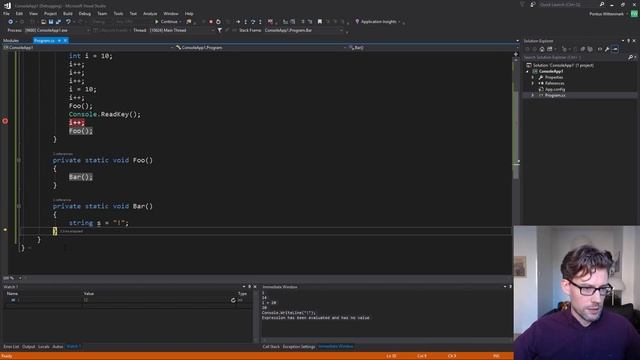Open the Thread dropdown Main Thread
This screenshot has height=360, width=640.
[x=181, y=30]
